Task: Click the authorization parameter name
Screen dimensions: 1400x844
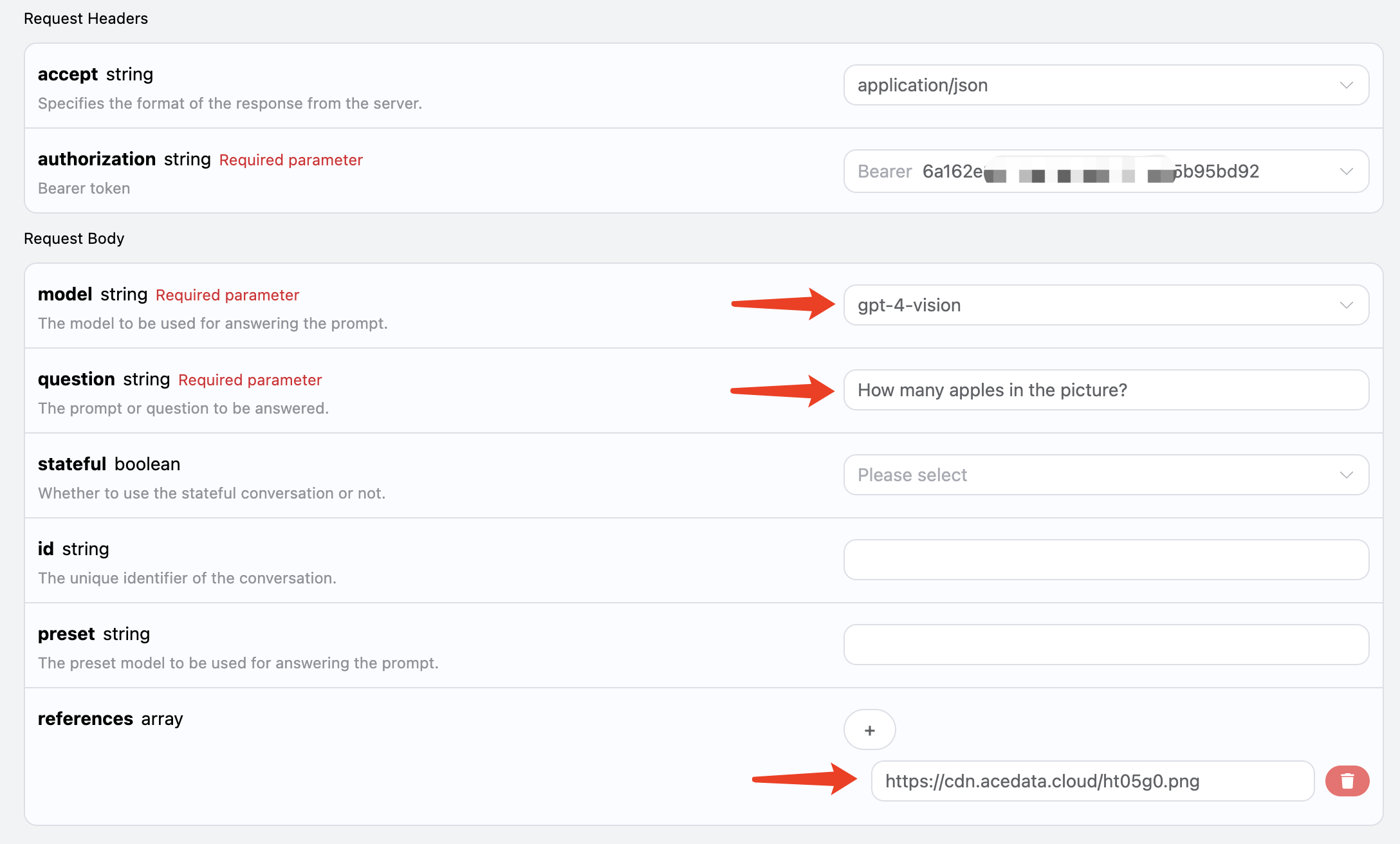Action: [97, 159]
